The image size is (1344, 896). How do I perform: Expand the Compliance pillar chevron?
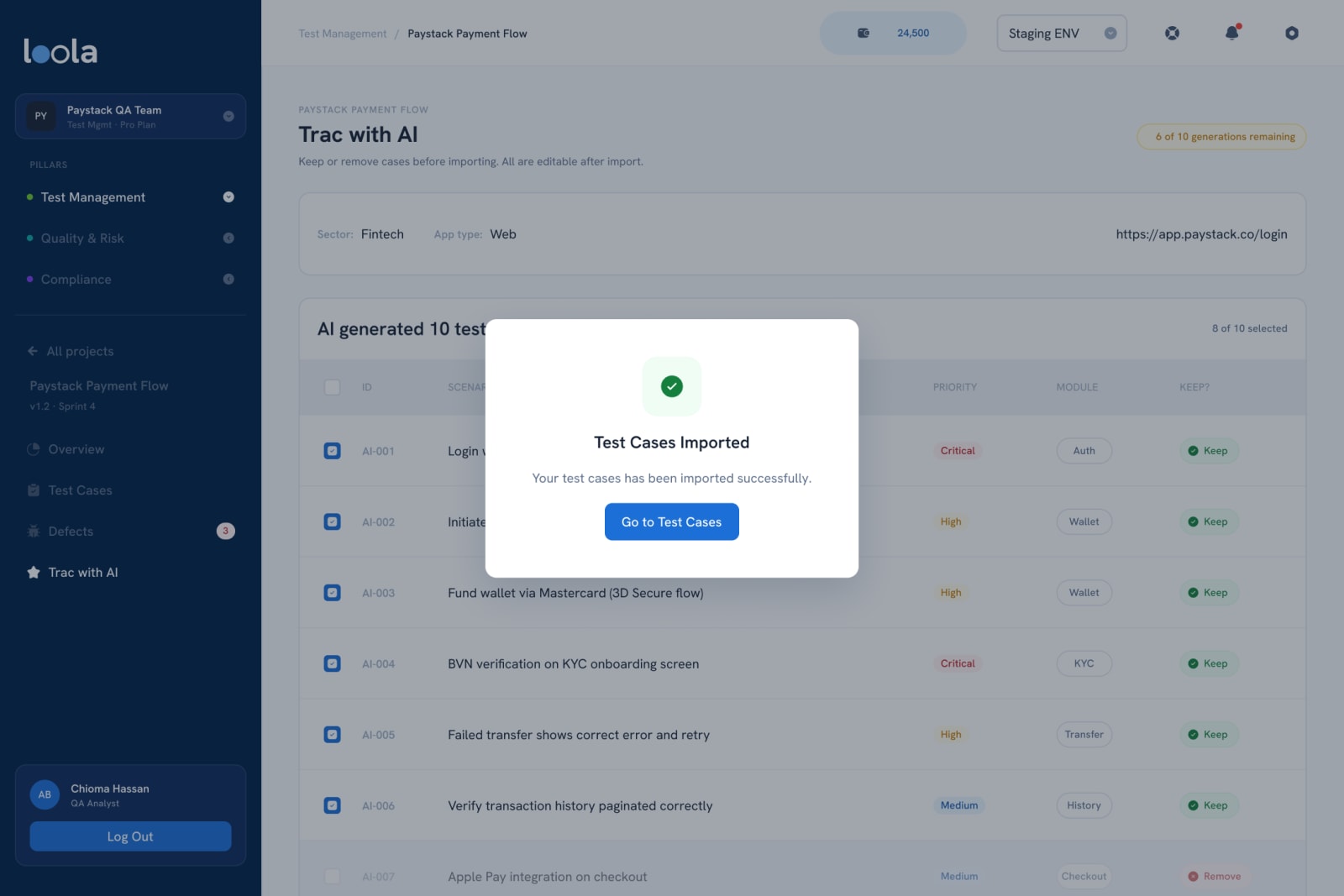pyautogui.click(x=228, y=280)
